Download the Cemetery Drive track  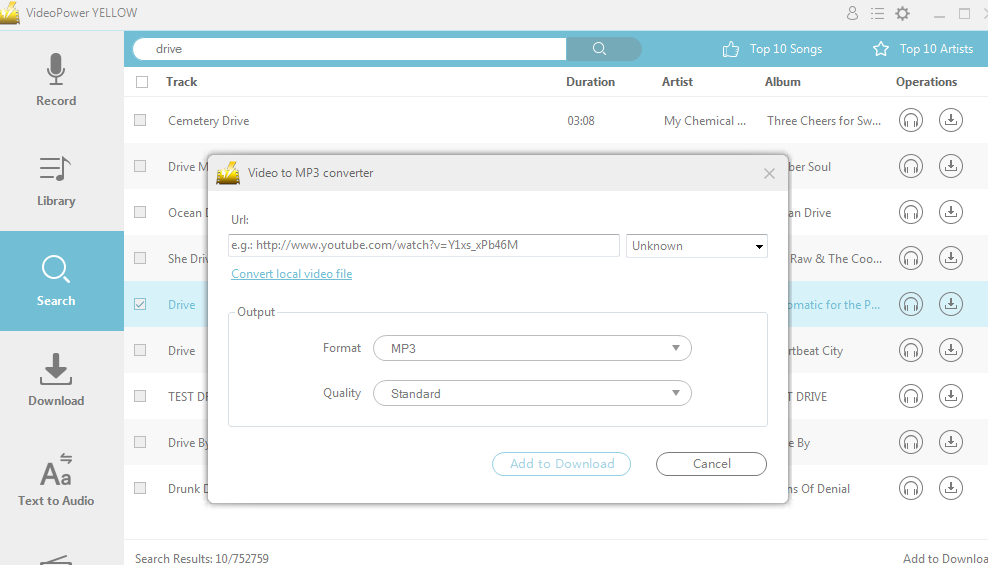(x=951, y=120)
